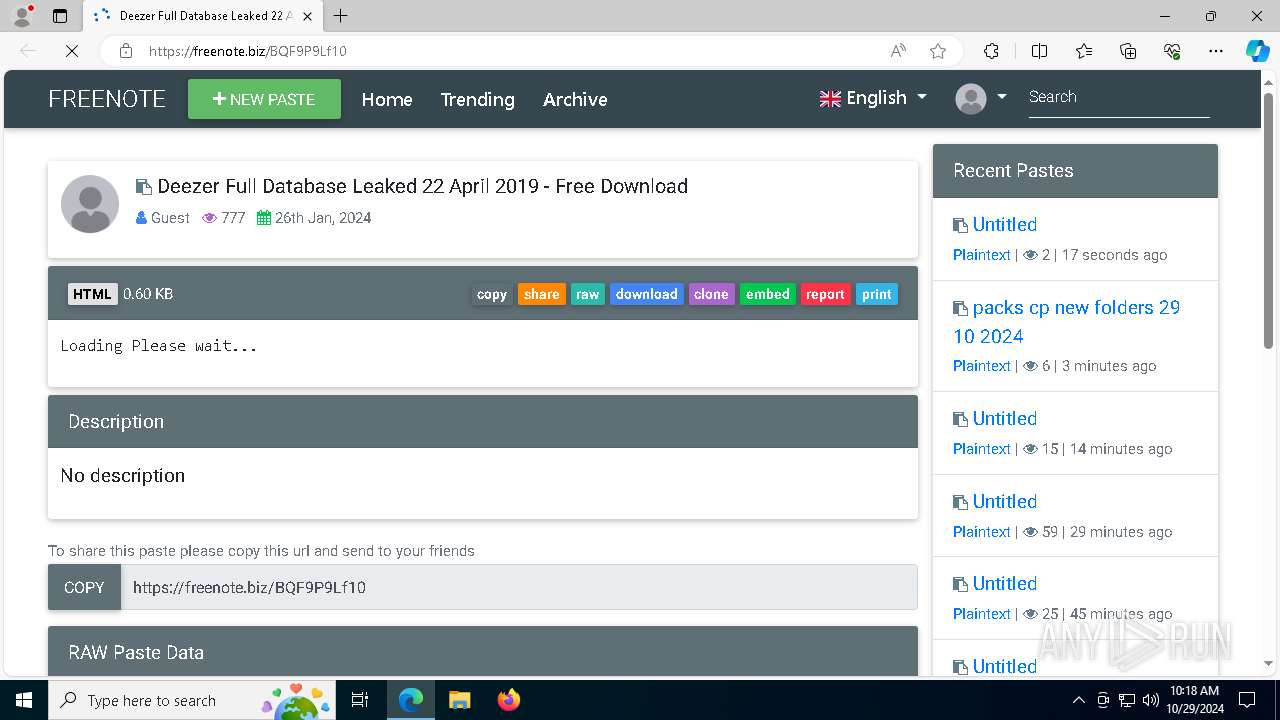Open the tab actions menu icon

click(60, 16)
